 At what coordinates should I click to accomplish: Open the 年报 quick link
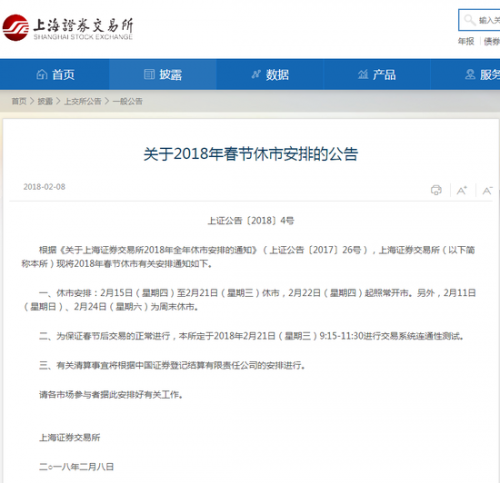[x=466, y=41]
